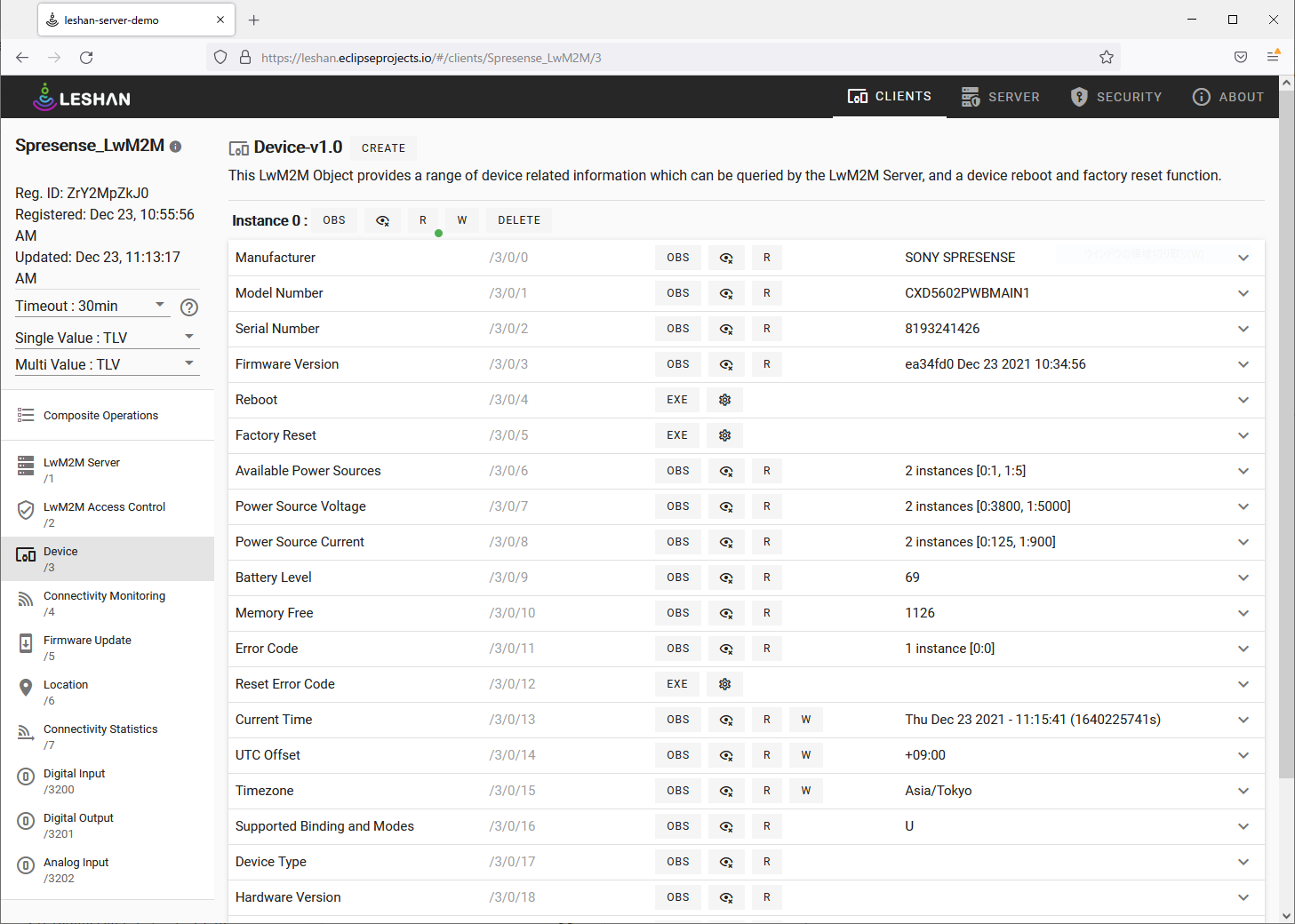Click the gear icon in the Reboot row
1295x924 pixels.
(x=724, y=400)
